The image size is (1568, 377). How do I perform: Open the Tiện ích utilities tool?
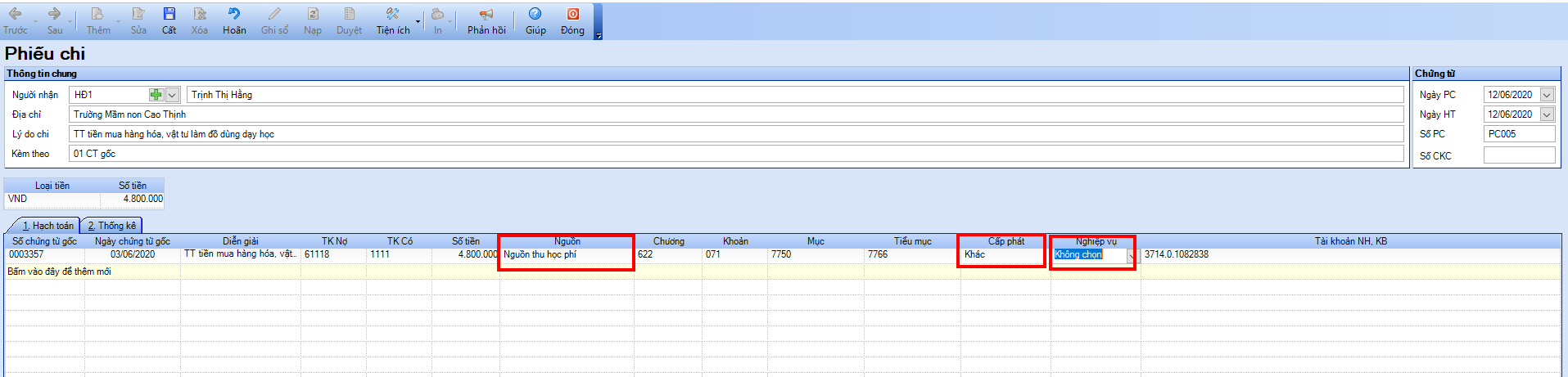tap(392, 15)
